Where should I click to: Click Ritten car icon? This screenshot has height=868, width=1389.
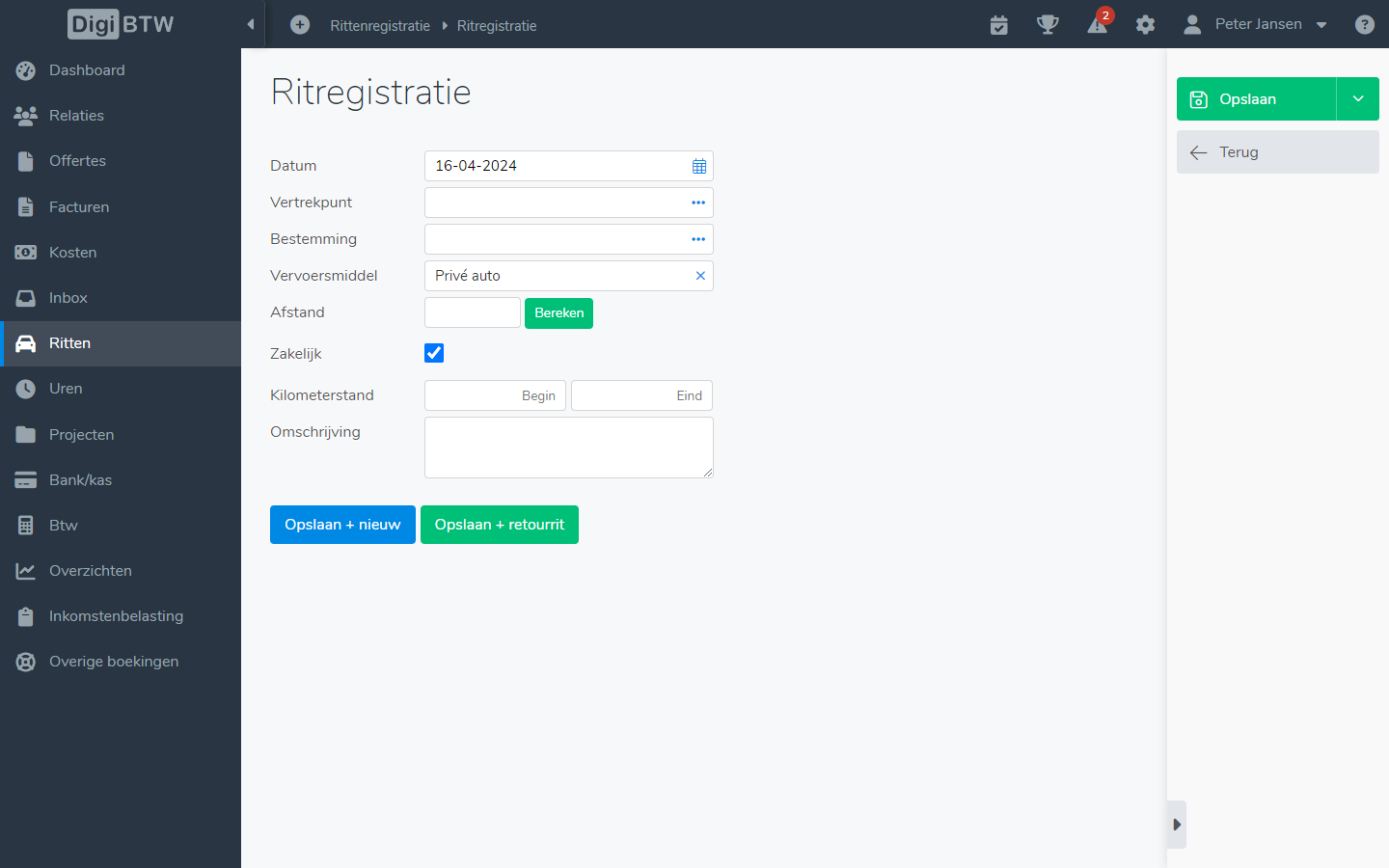click(x=26, y=343)
